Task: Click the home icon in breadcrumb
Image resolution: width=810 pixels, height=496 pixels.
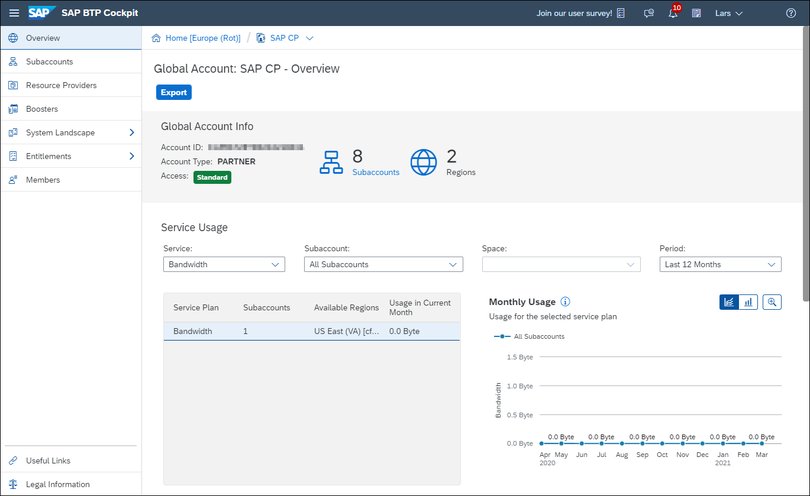Action: click(156, 38)
